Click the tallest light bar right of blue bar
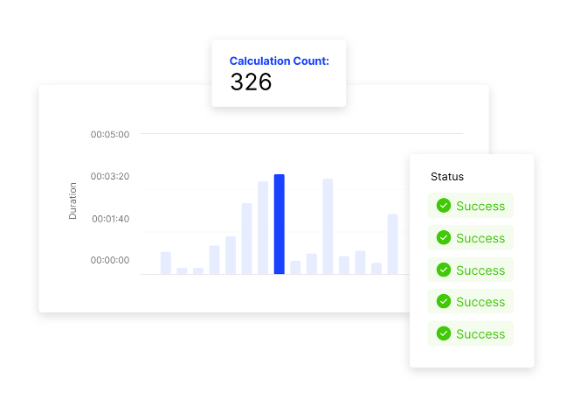Screen dimensions: 576x415 tap(328, 227)
